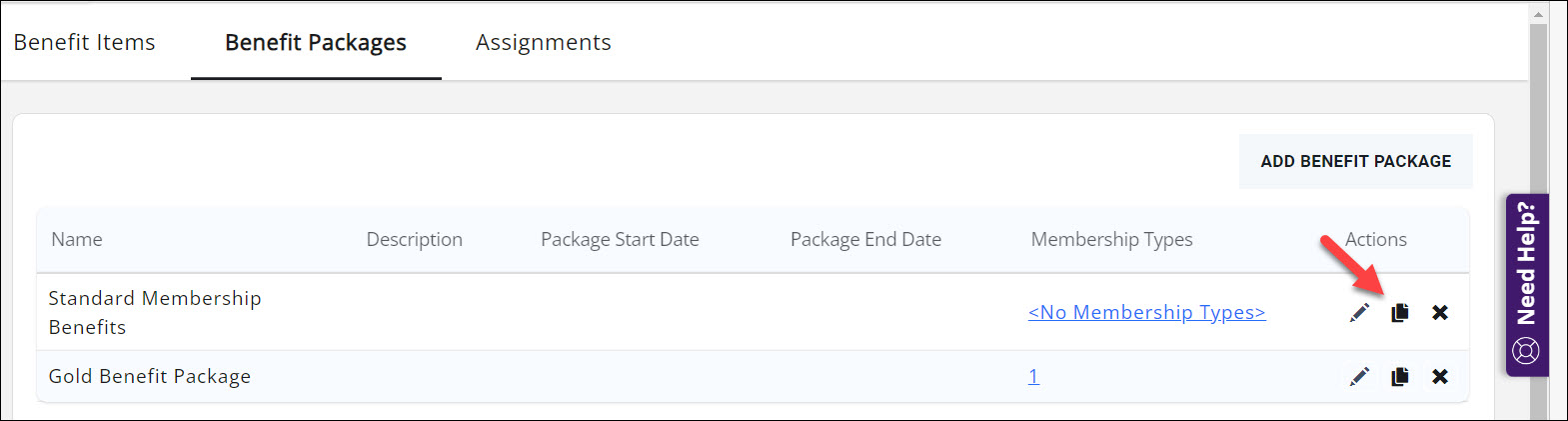Open the Need Help? side panel
The image size is (1568, 421).
click(x=1527, y=285)
